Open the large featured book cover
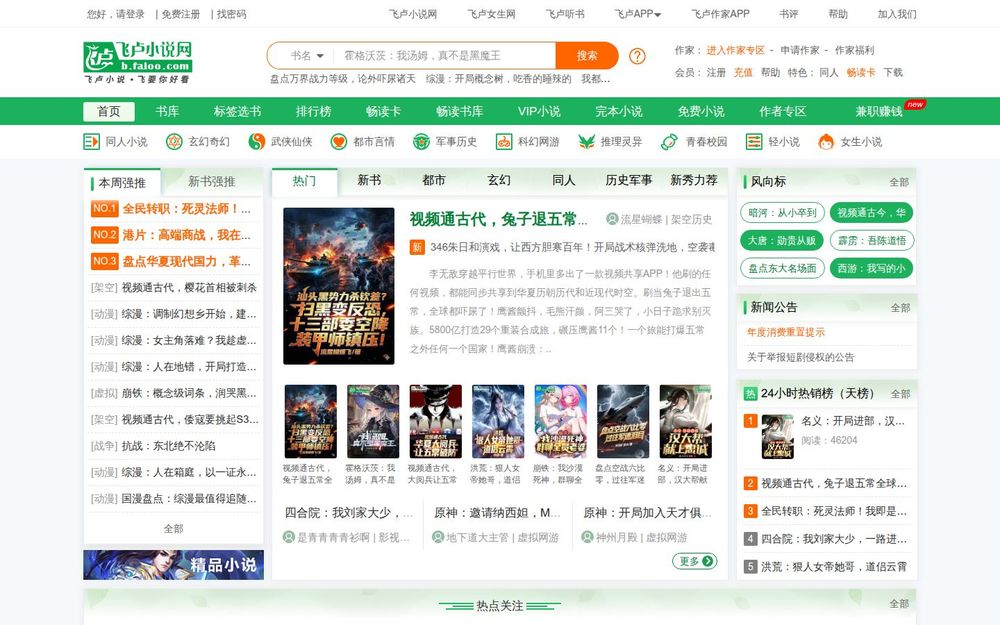This screenshot has width=1000, height=625. [x=339, y=286]
